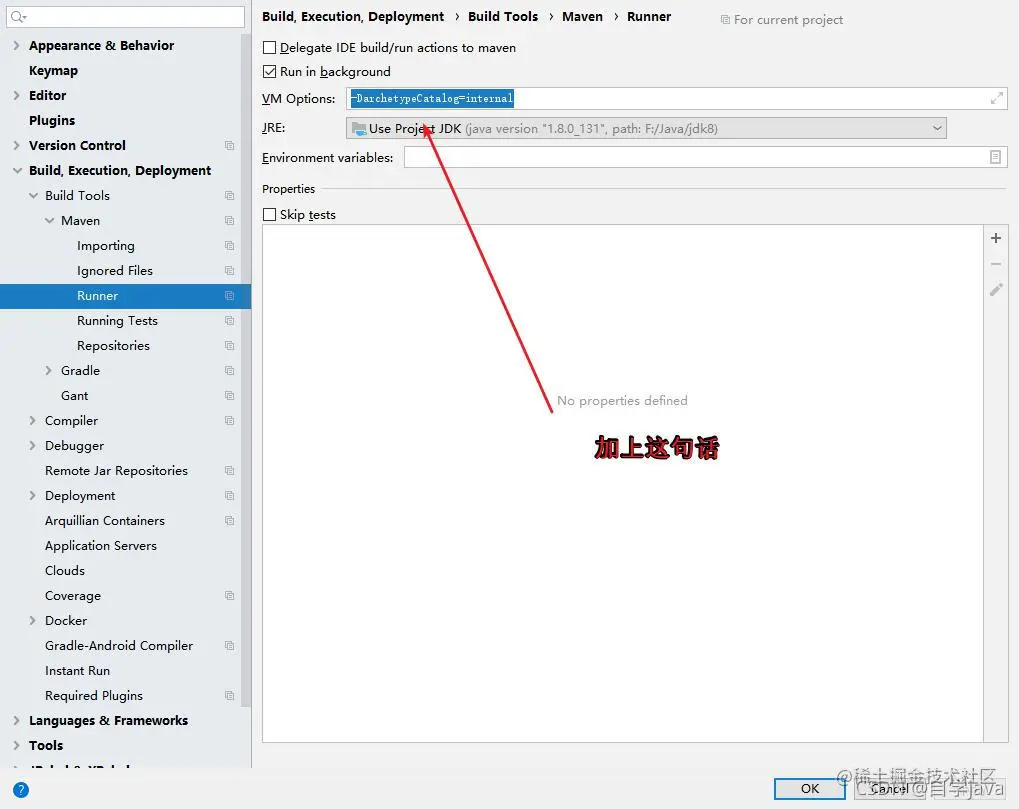Add a new Maven property with plus
The image size is (1019, 809).
[996, 238]
